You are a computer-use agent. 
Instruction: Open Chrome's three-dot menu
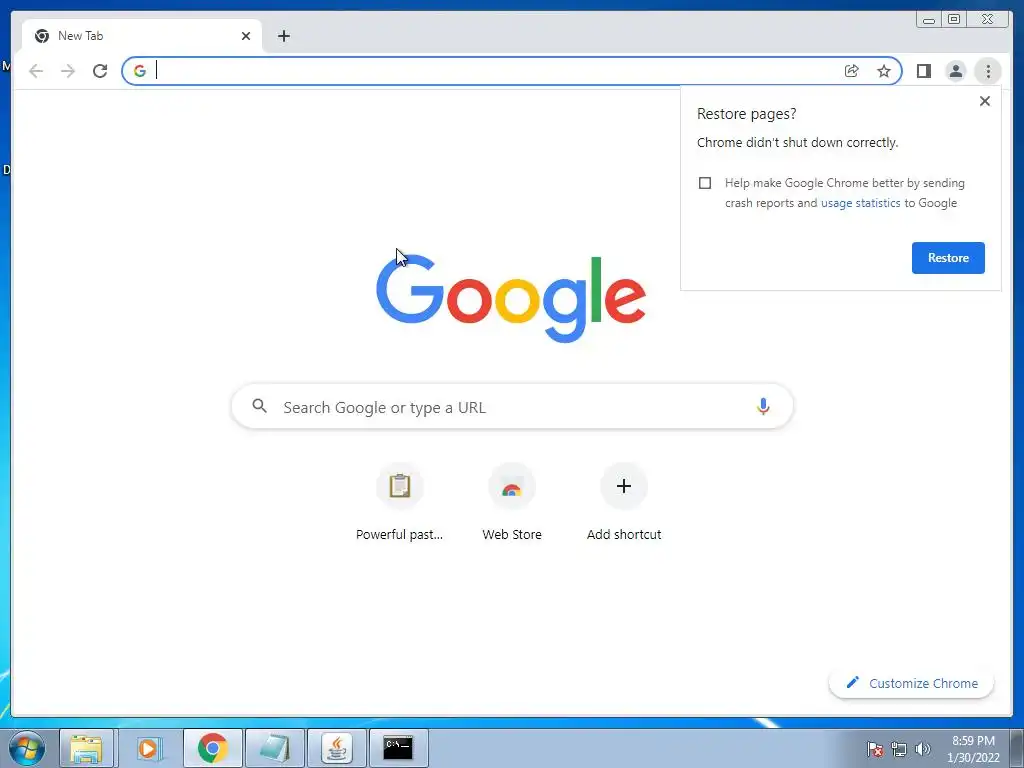coord(988,71)
